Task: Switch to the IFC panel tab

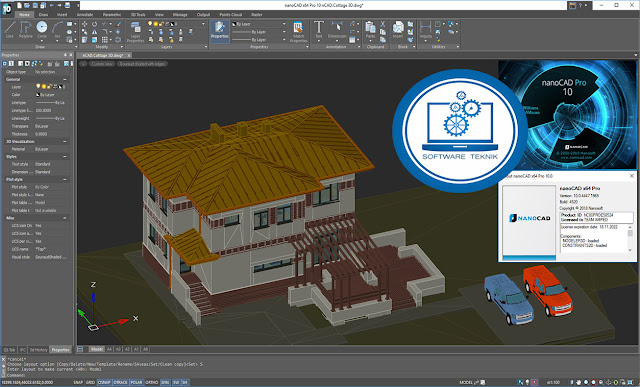Action: [x=22, y=350]
